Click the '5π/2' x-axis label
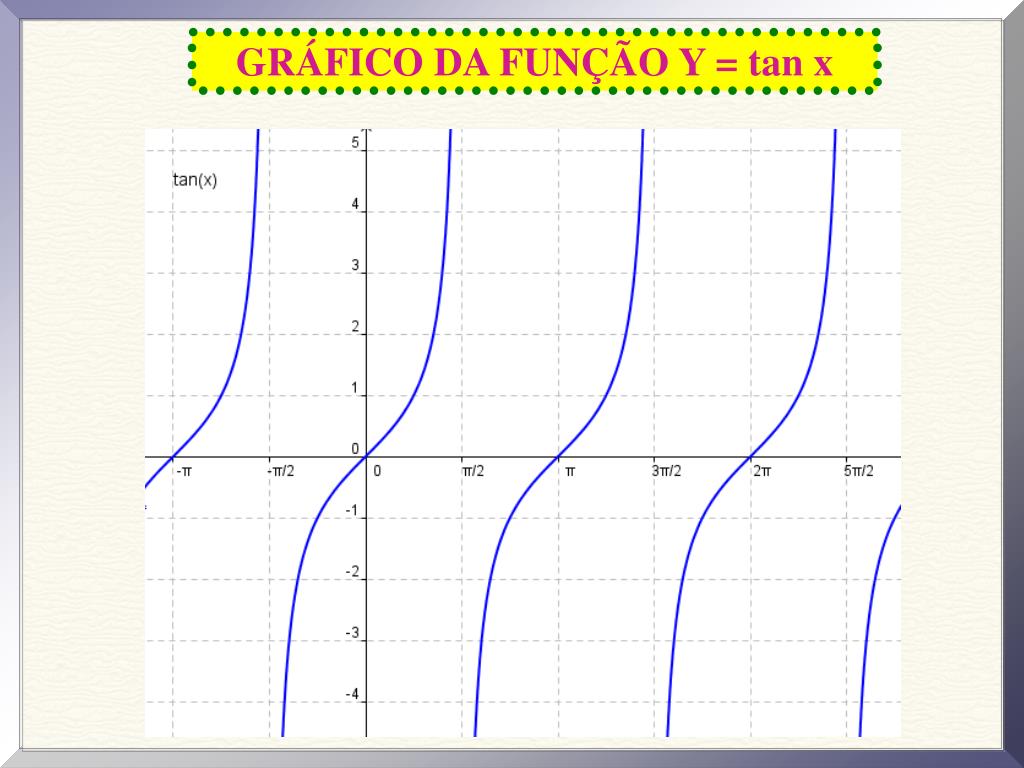The width and height of the screenshot is (1024, 768). pos(858,471)
